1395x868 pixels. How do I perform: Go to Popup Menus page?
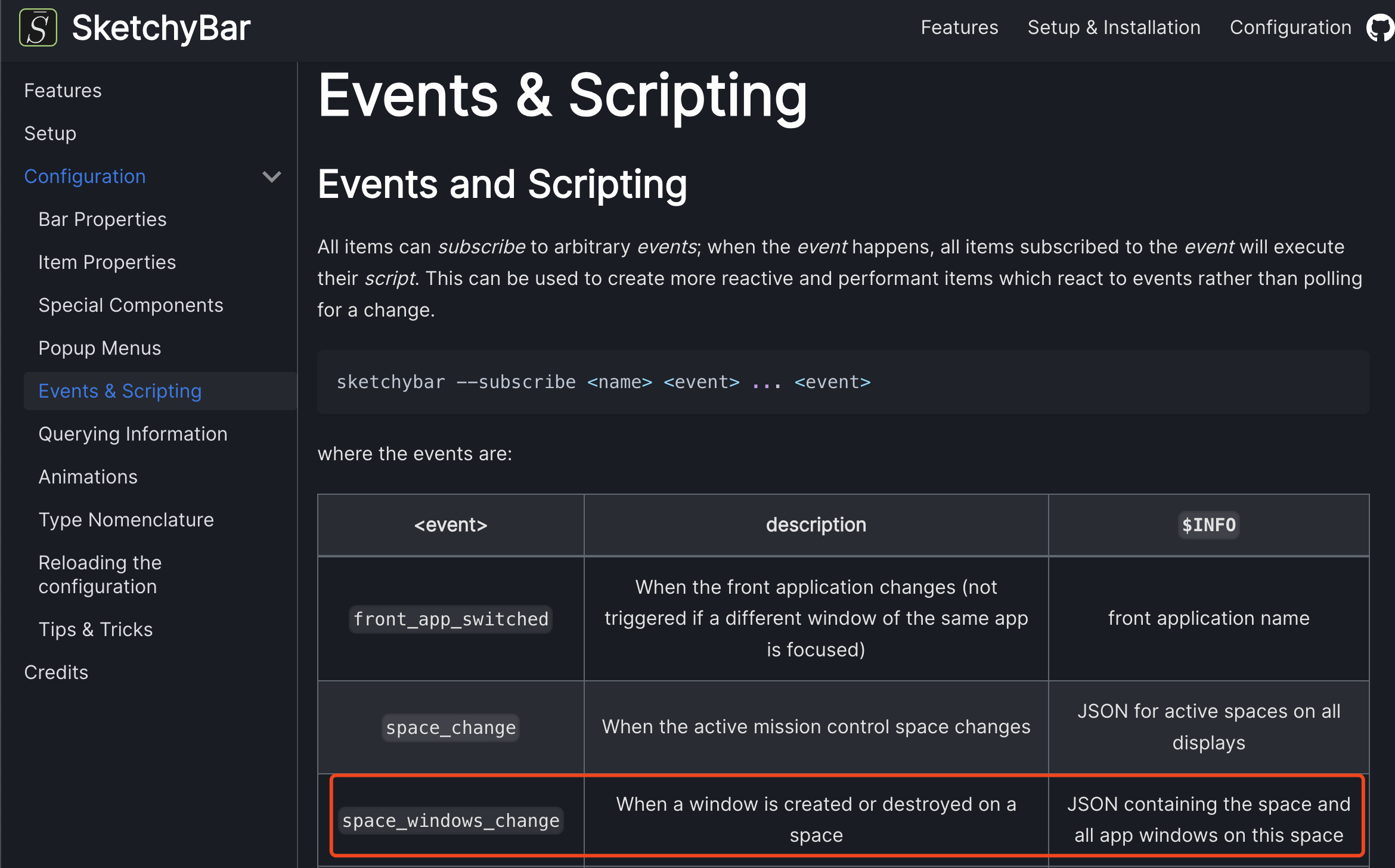coord(100,348)
